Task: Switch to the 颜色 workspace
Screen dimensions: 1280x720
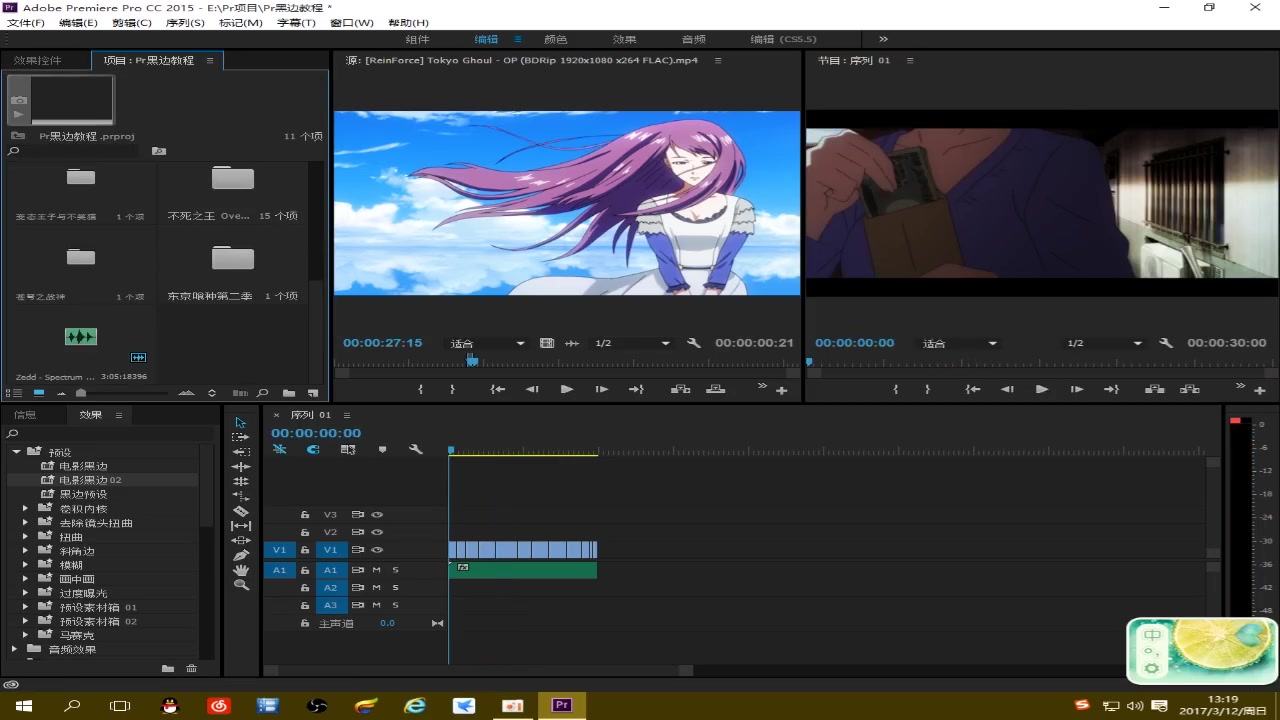Action: pos(555,40)
